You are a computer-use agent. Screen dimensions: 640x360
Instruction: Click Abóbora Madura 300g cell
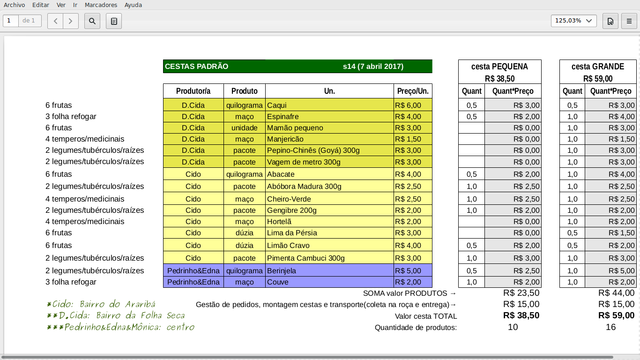coord(329,187)
